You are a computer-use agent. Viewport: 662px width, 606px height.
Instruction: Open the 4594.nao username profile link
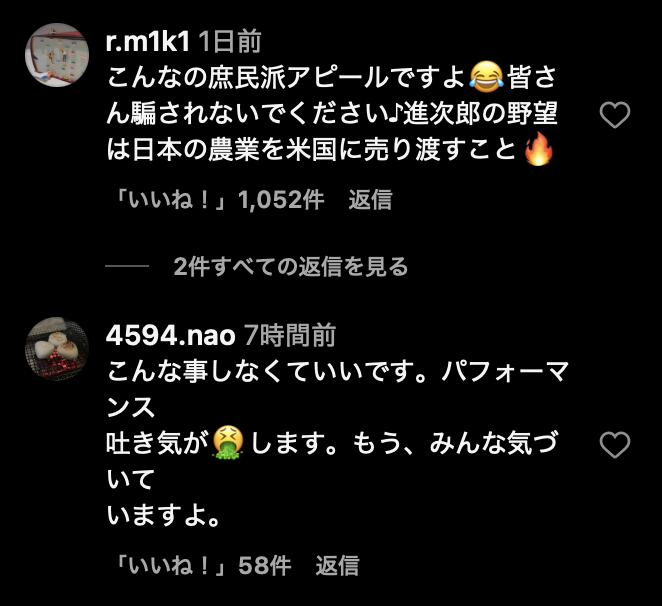point(170,336)
